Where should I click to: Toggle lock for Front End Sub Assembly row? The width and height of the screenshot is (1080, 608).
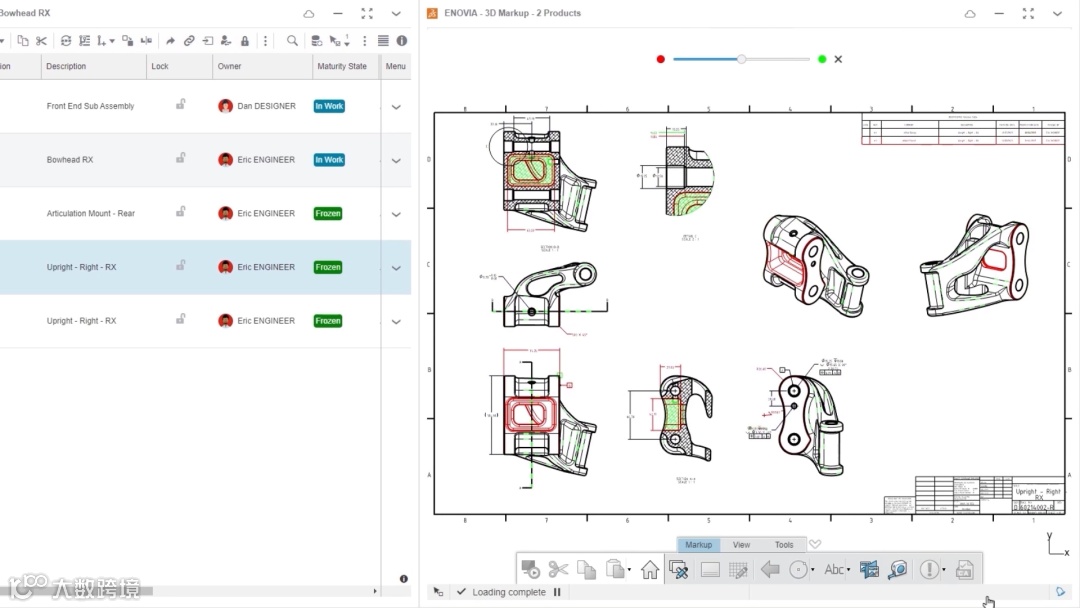(180, 105)
